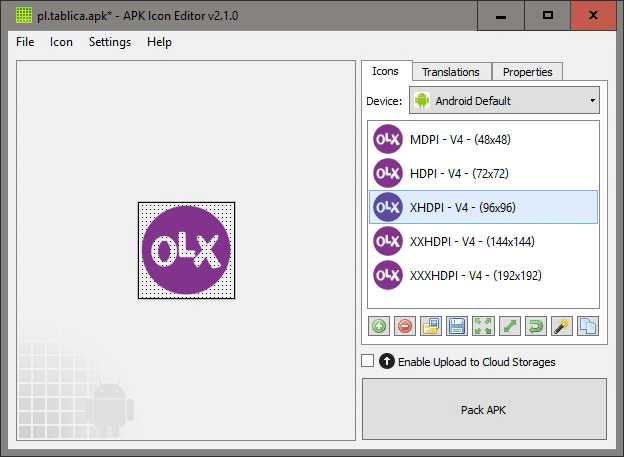Select the Icons tab
Image resolution: width=624 pixels, height=457 pixels.
point(385,71)
